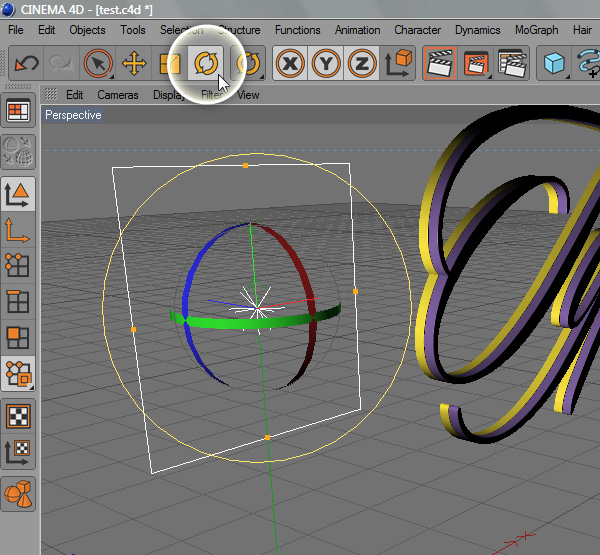Screen dimensions: 600x555
Task: Toggle the Y axis lock
Action: click(x=326, y=64)
